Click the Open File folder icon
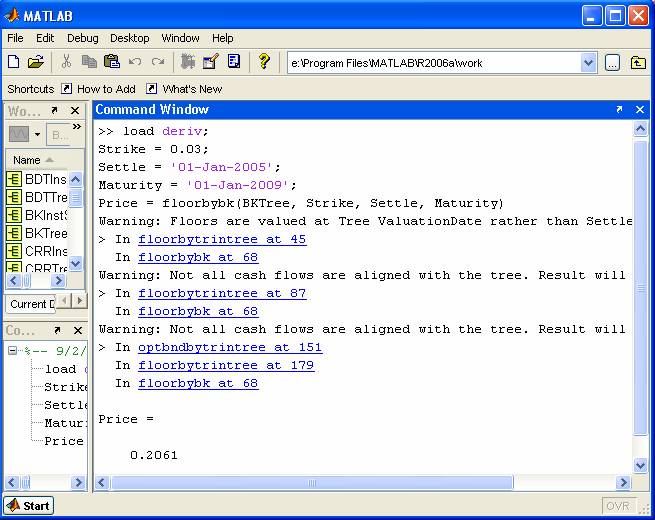655x520 pixels. point(36,62)
